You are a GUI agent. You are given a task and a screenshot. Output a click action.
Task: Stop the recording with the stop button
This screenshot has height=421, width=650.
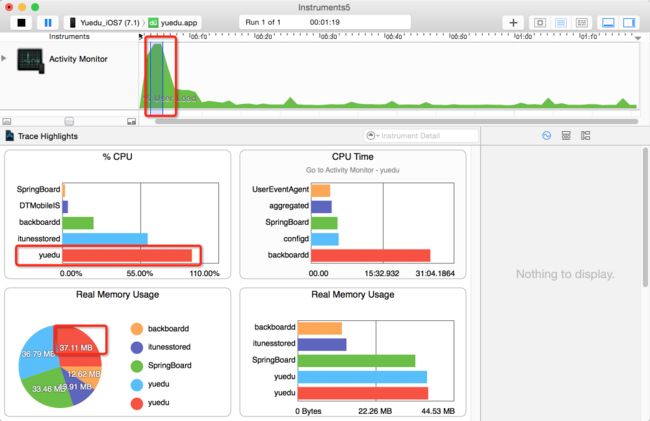click(x=21, y=22)
